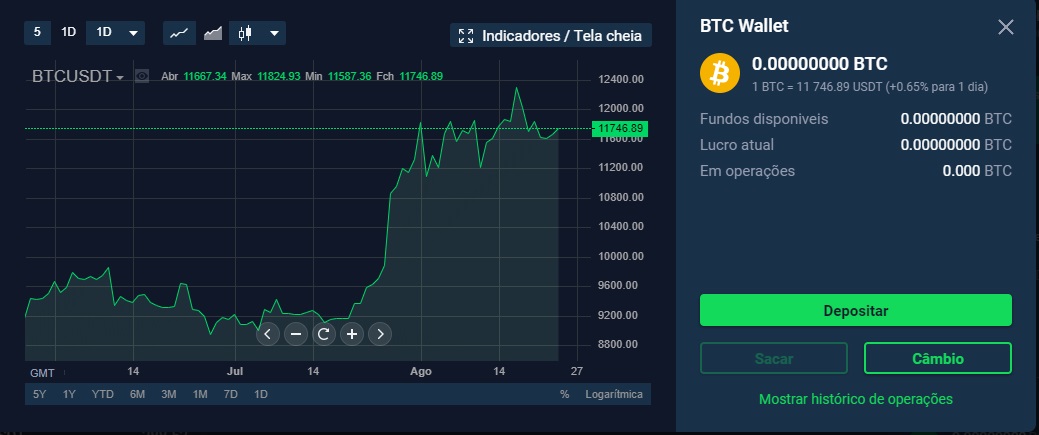The height and width of the screenshot is (435, 1039).
Task: Open the 1D interval dropdown
Action: pos(116,33)
